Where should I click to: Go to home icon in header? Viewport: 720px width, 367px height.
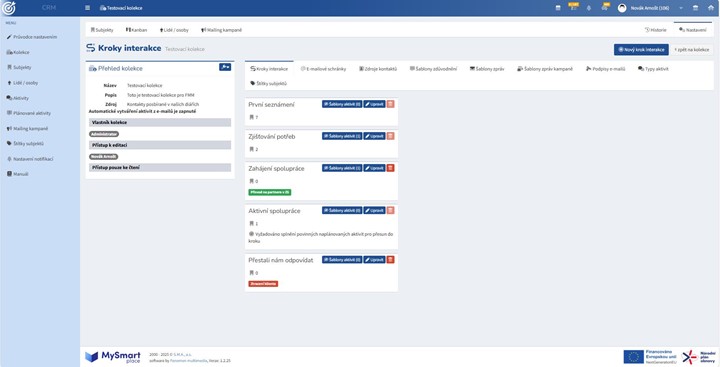point(710,8)
